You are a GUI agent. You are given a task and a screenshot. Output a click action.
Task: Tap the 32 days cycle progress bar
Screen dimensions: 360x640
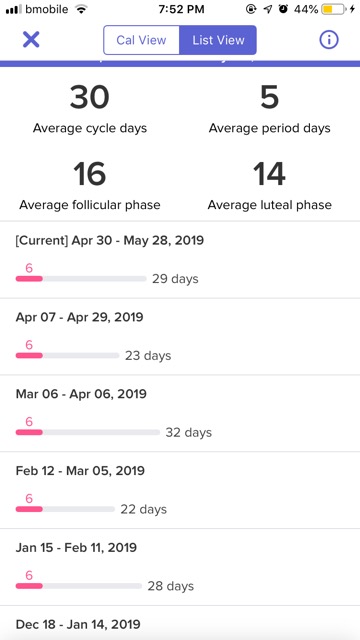(88, 432)
